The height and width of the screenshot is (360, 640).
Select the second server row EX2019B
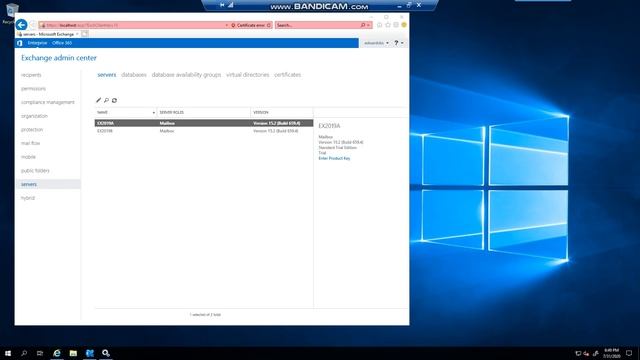tap(204, 131)
